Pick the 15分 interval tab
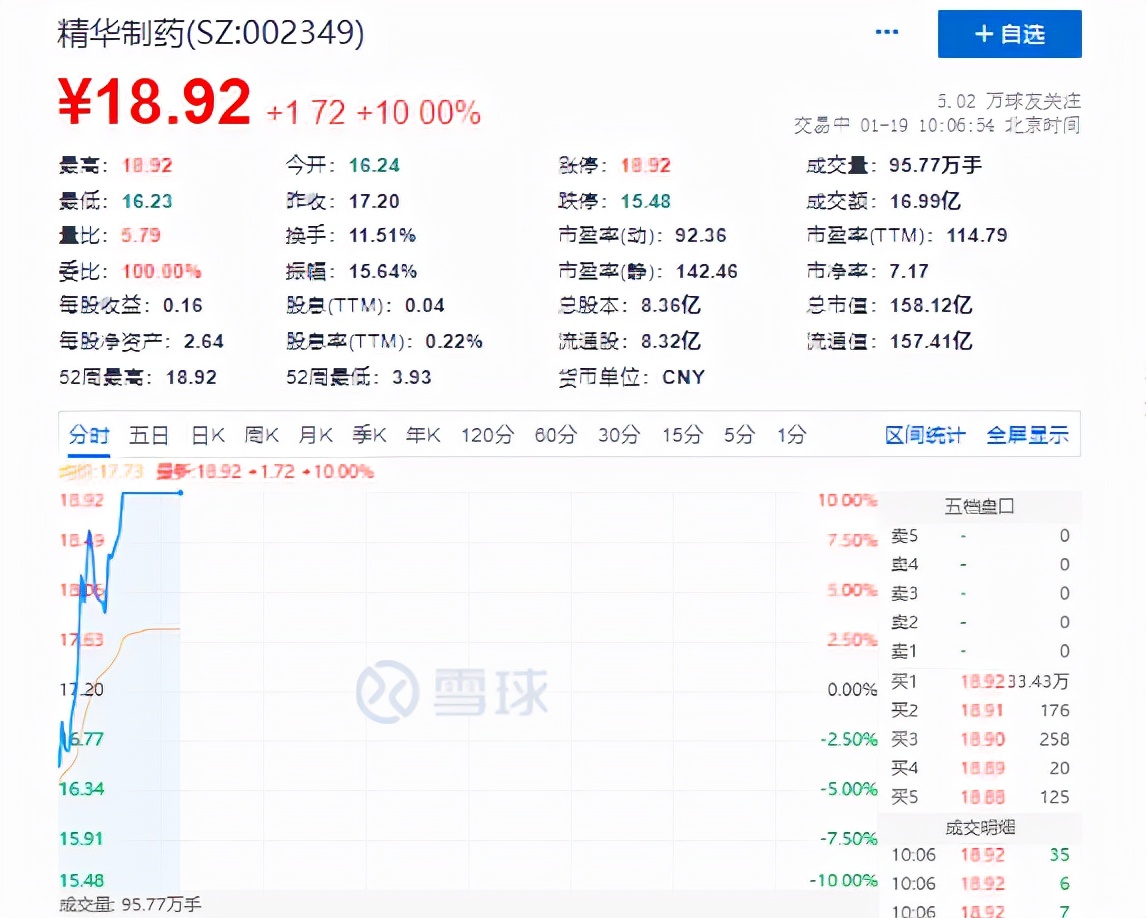Image resolution: width=1146 pixels, height=918 pixels. point(683,435)
